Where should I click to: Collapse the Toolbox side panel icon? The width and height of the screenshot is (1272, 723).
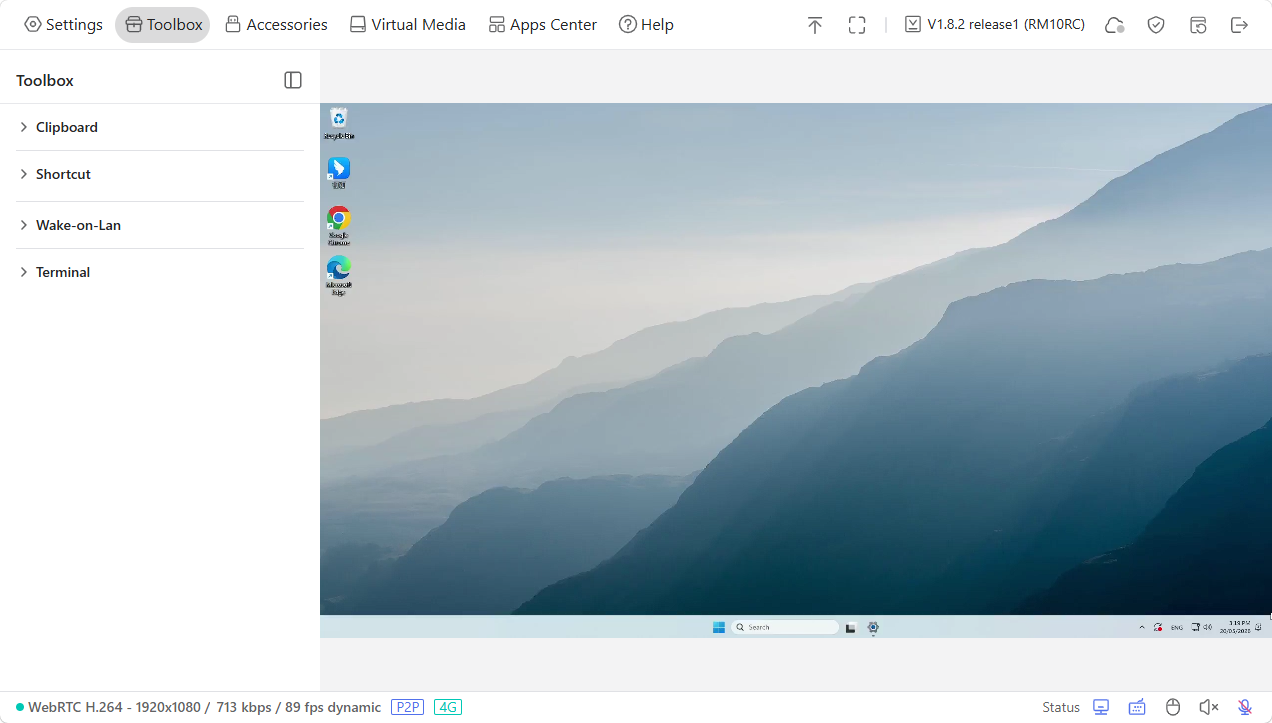coord(293,80)
